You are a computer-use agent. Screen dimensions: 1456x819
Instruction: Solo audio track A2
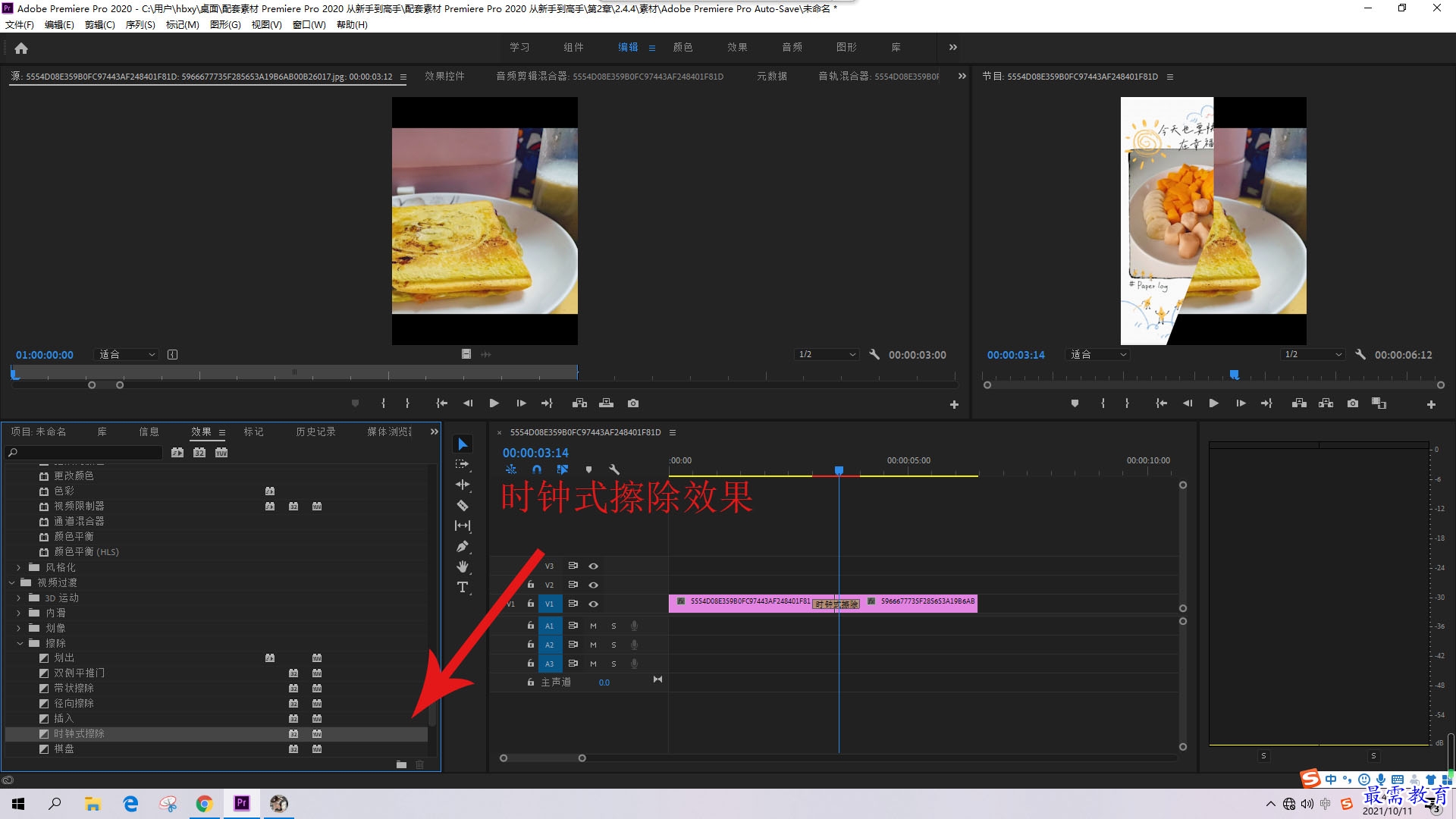coord(613,645)
